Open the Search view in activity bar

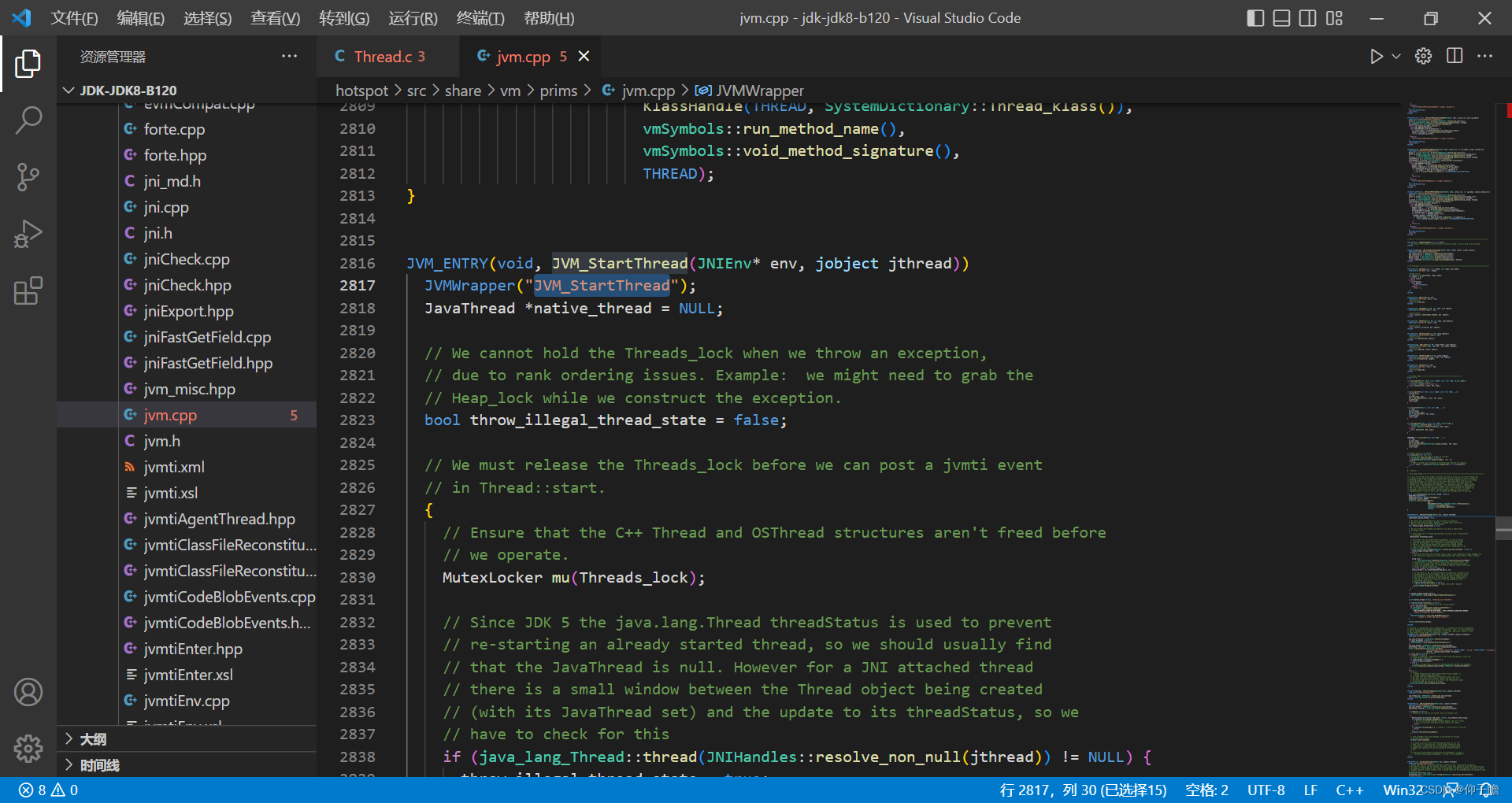click(28, 120)
